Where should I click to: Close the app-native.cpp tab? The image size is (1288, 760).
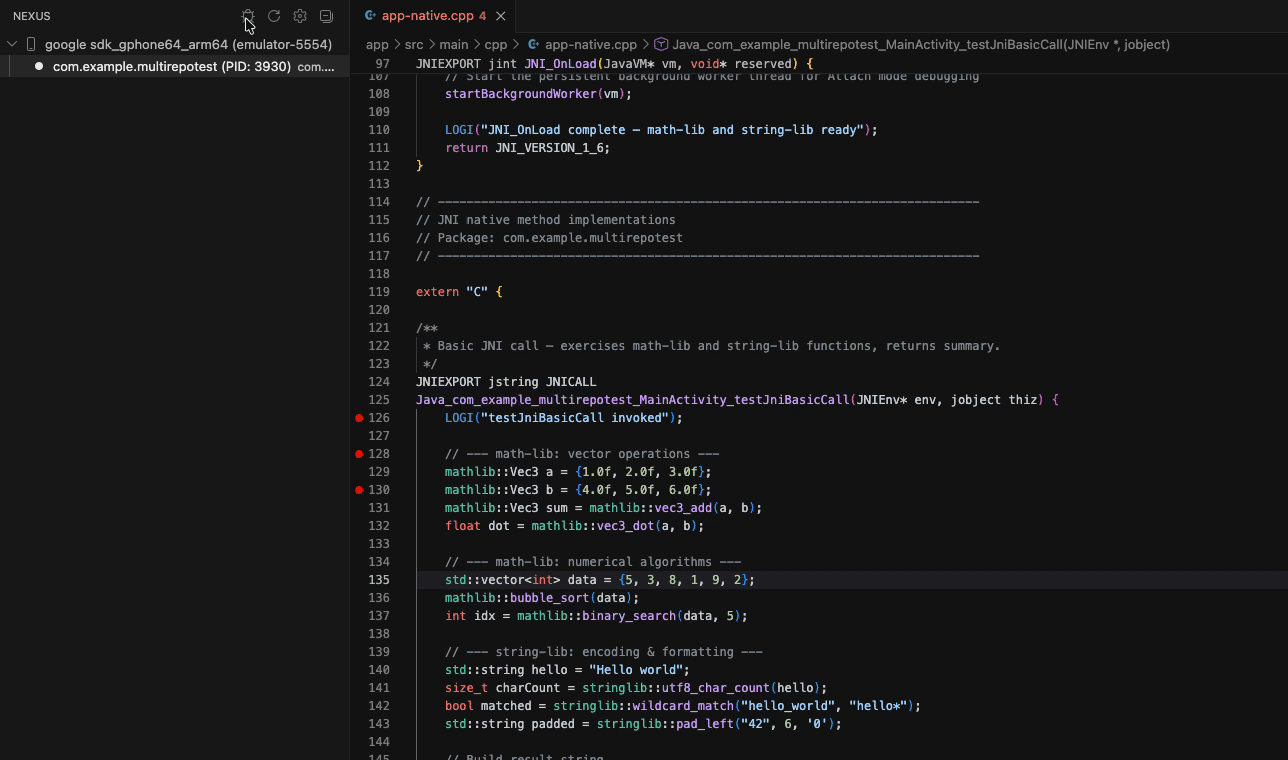[x=501, y=16]
